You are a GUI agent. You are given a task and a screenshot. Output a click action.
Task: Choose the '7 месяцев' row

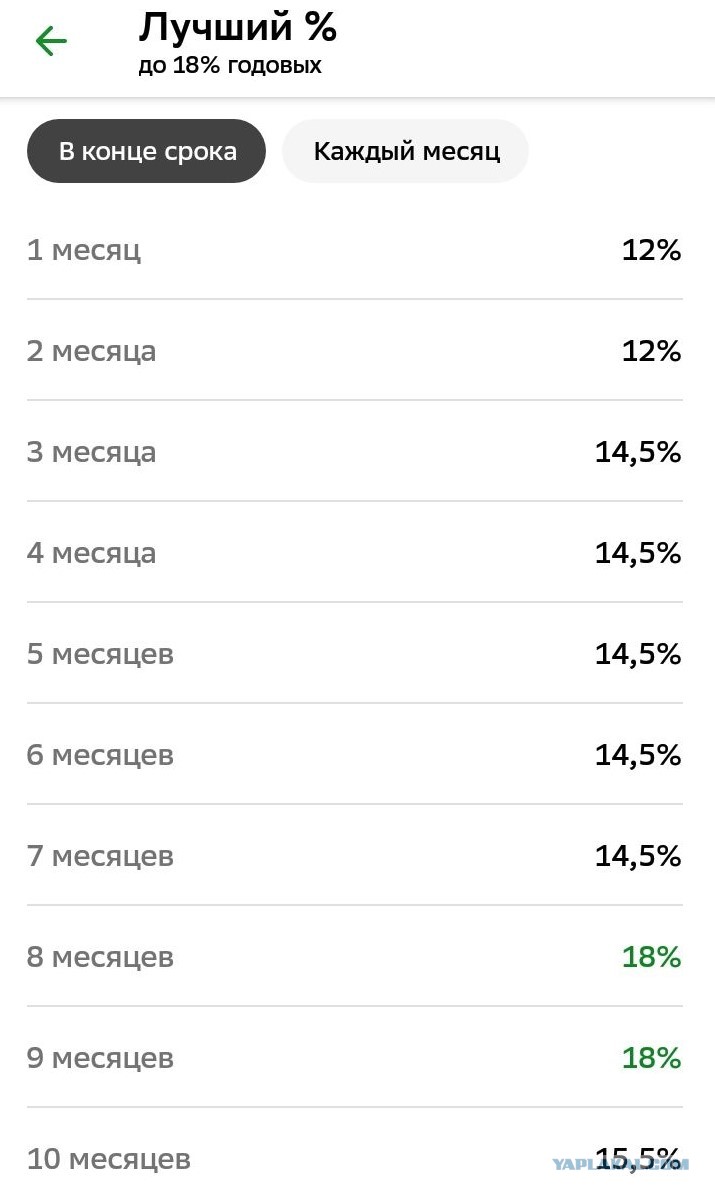[355, 856]
